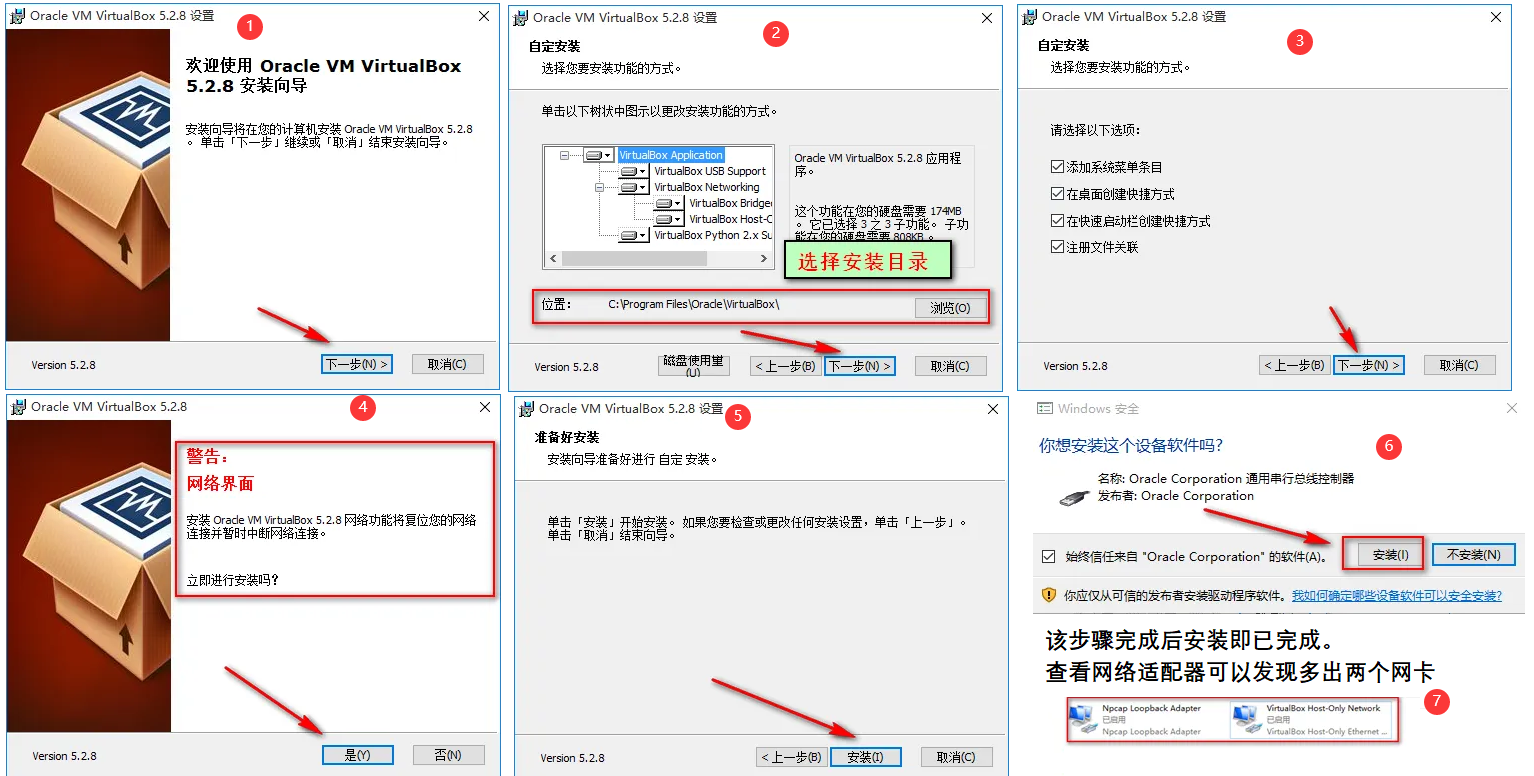Viewport: 1534px width, 776px height.
Task: Disable 始终信任来自 Oracle Corporation 的软件 checkbox
Action: (x=1048, y=556)
